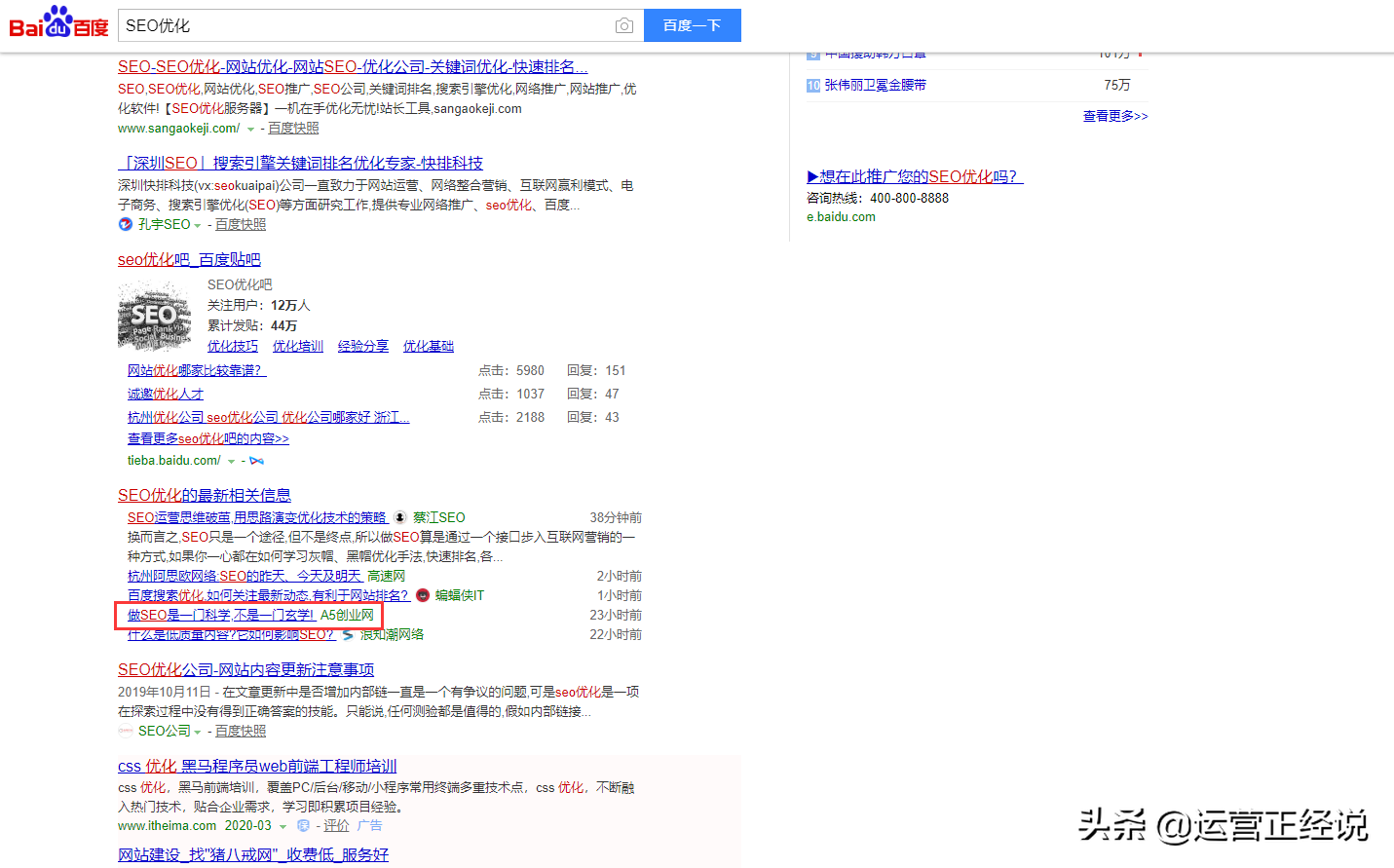This screenshot has height=868, width=1394.
Task: Open 深圳SEO 快排科技 result title
Action: 300,163
